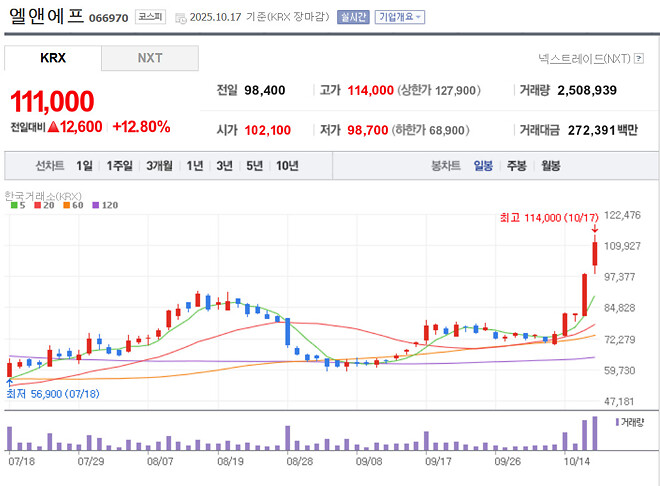The width and height of the screenshot is (660, 486).
Task: Click the 한국거래소(KRX) chart label
Action: tap(43, 196)
